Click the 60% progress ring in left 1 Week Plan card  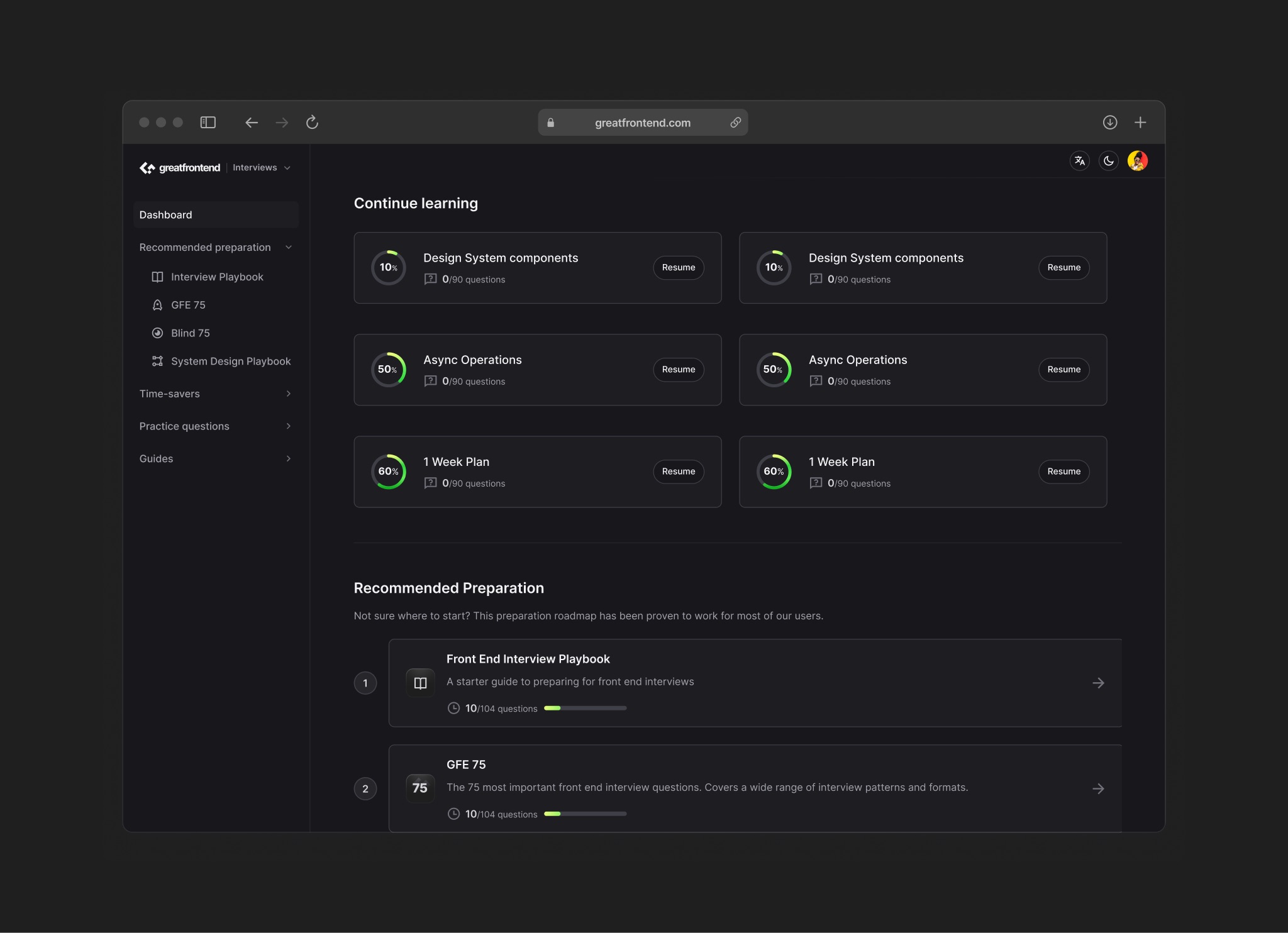(x=389, y=472)
